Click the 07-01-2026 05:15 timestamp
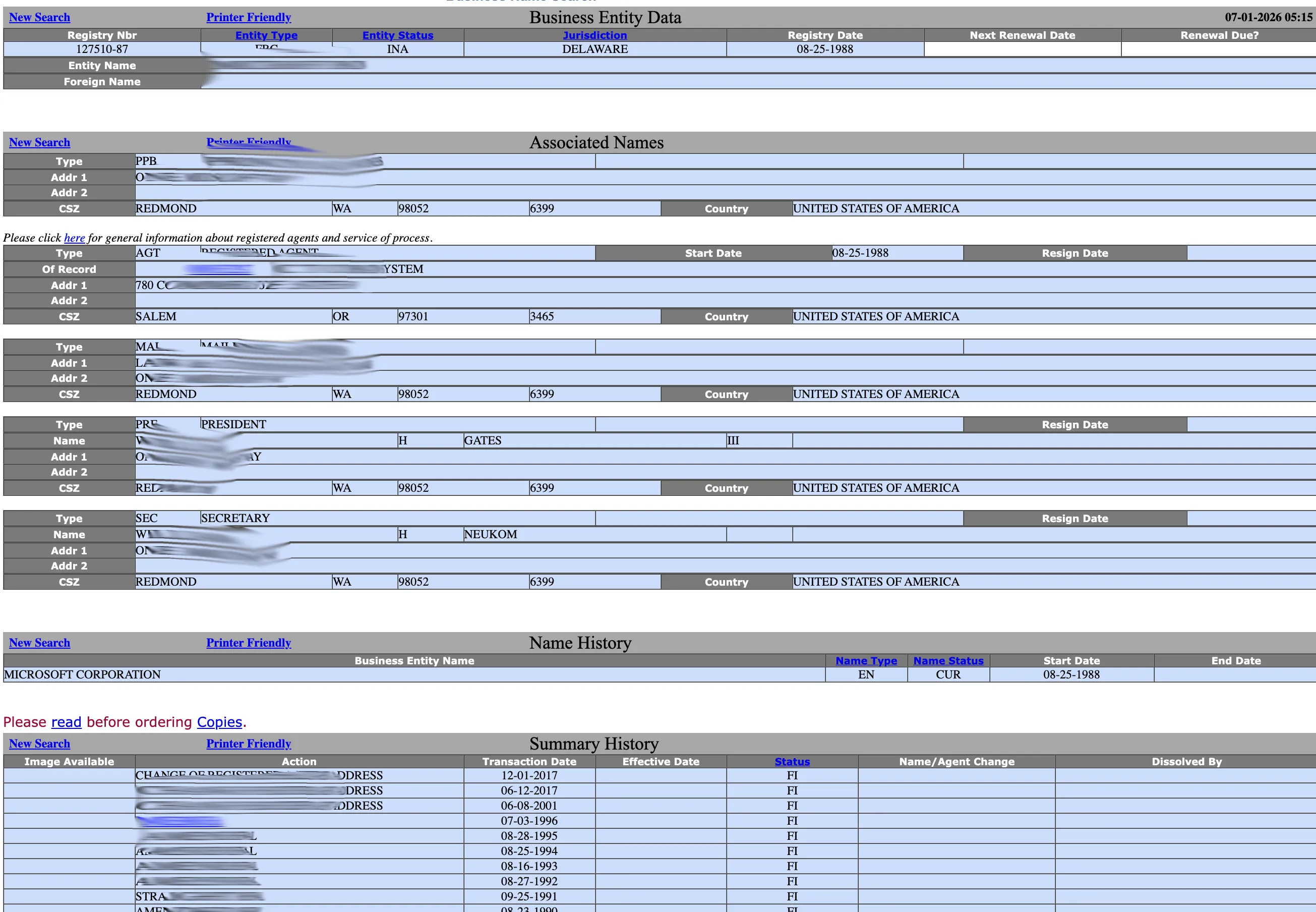Viewport: 1316px width, 912px height. click(x=1269, y=17)
